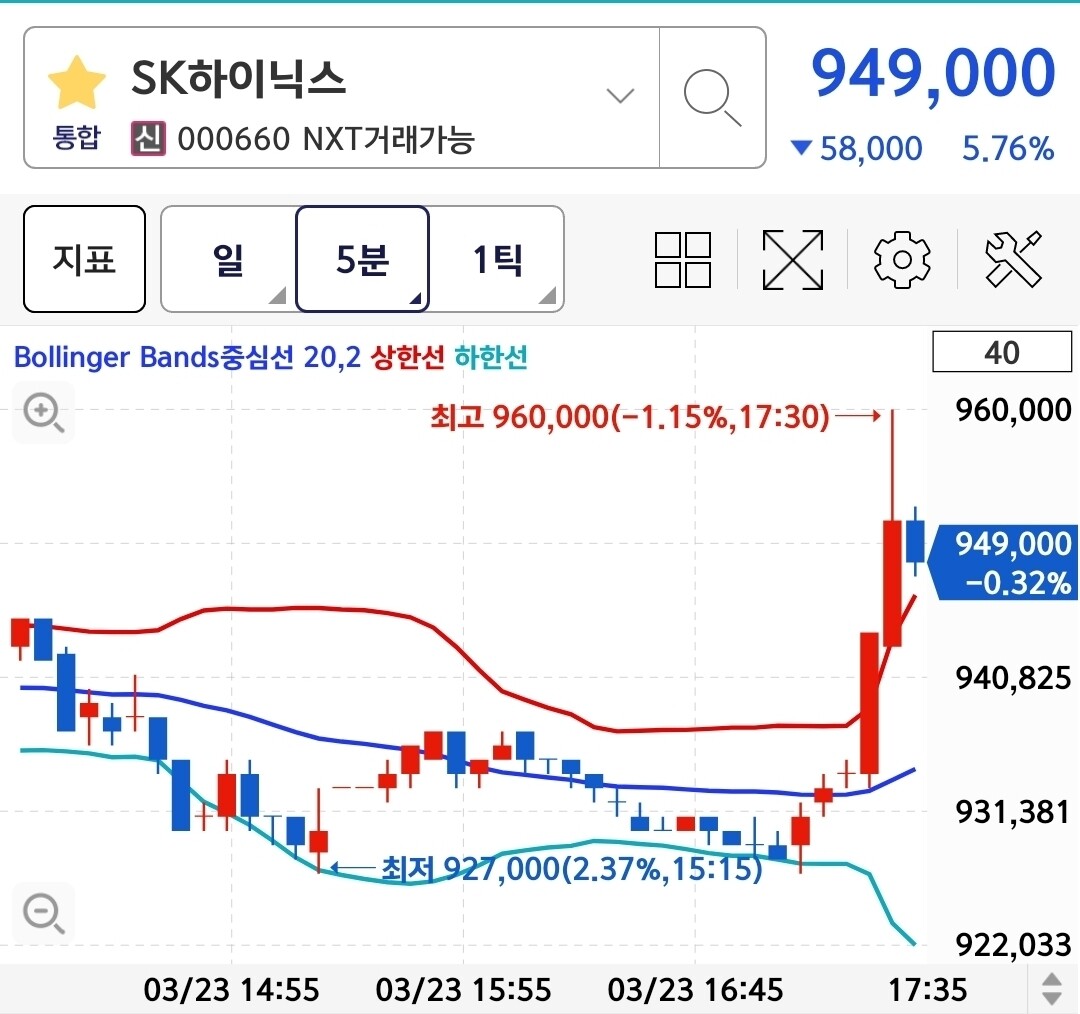This screenshot has width=1080, height=1014.
Task: Click the 960,000 price axis label
Action: 1013,410
